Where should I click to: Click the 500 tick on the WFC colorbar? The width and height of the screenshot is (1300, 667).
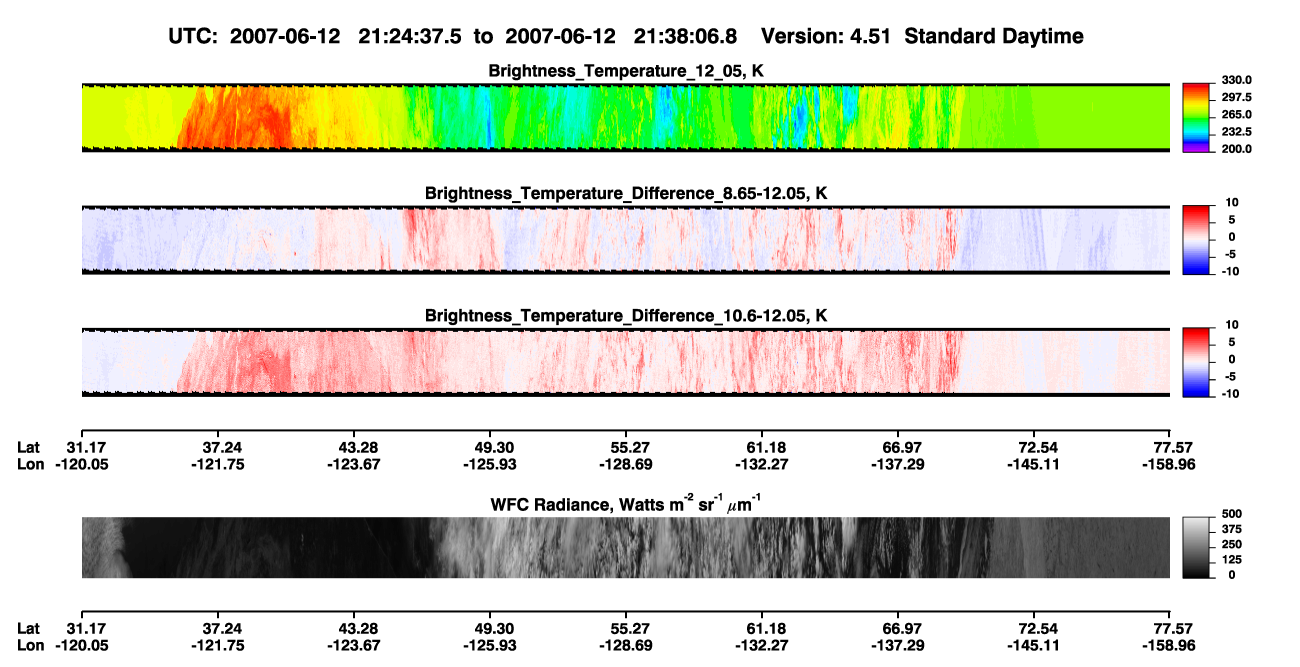point(1232,512)
